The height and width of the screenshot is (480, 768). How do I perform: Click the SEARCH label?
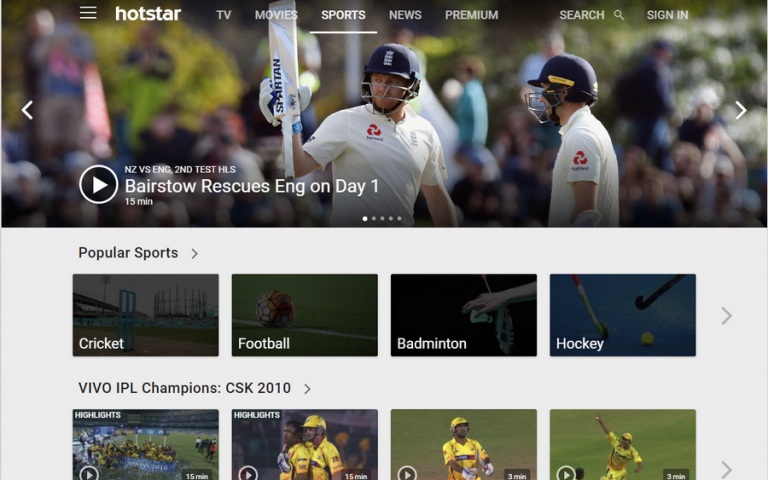[582, 15]
